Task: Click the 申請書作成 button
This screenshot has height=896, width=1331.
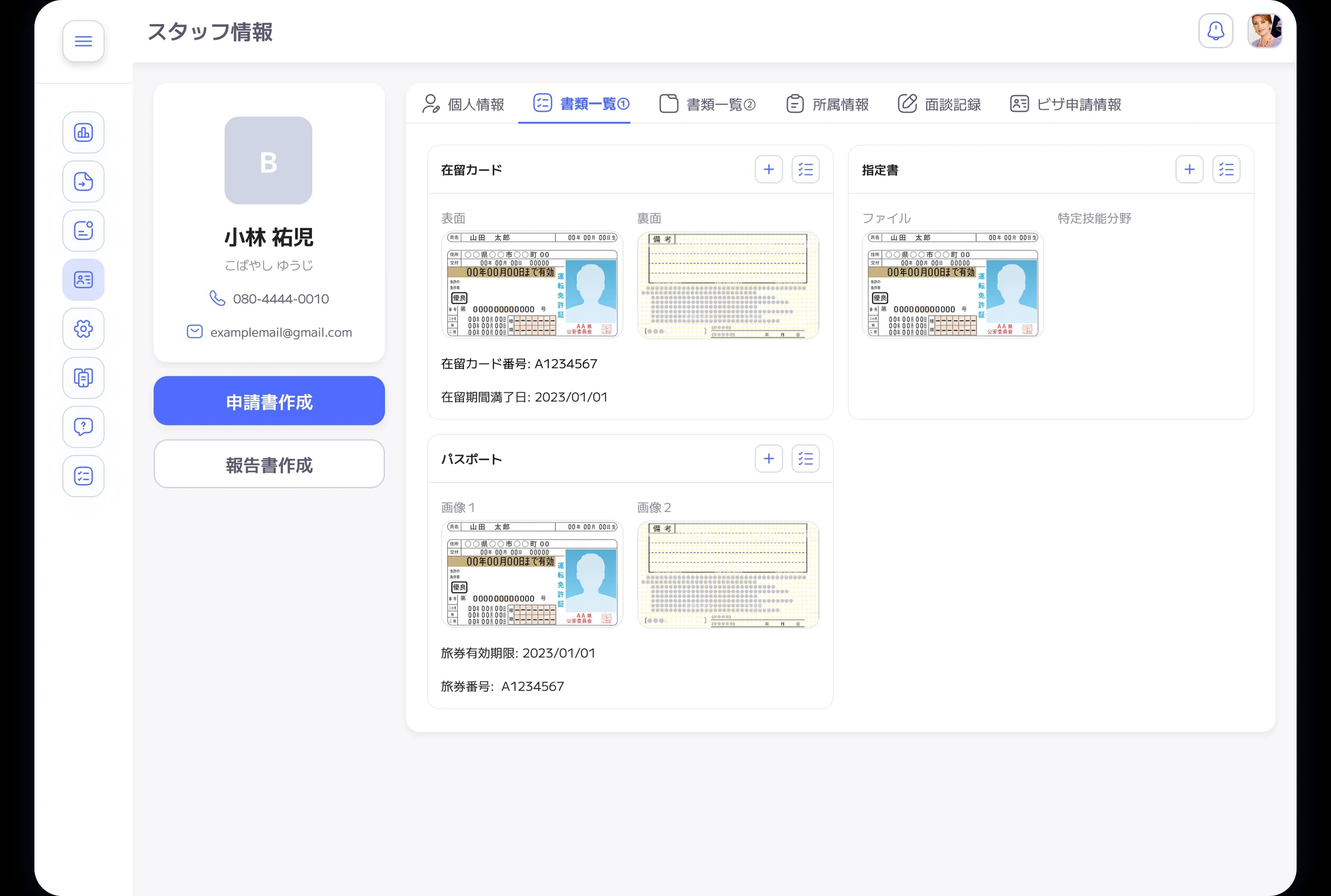Action: pyautogui.click(x=269, y=401)
